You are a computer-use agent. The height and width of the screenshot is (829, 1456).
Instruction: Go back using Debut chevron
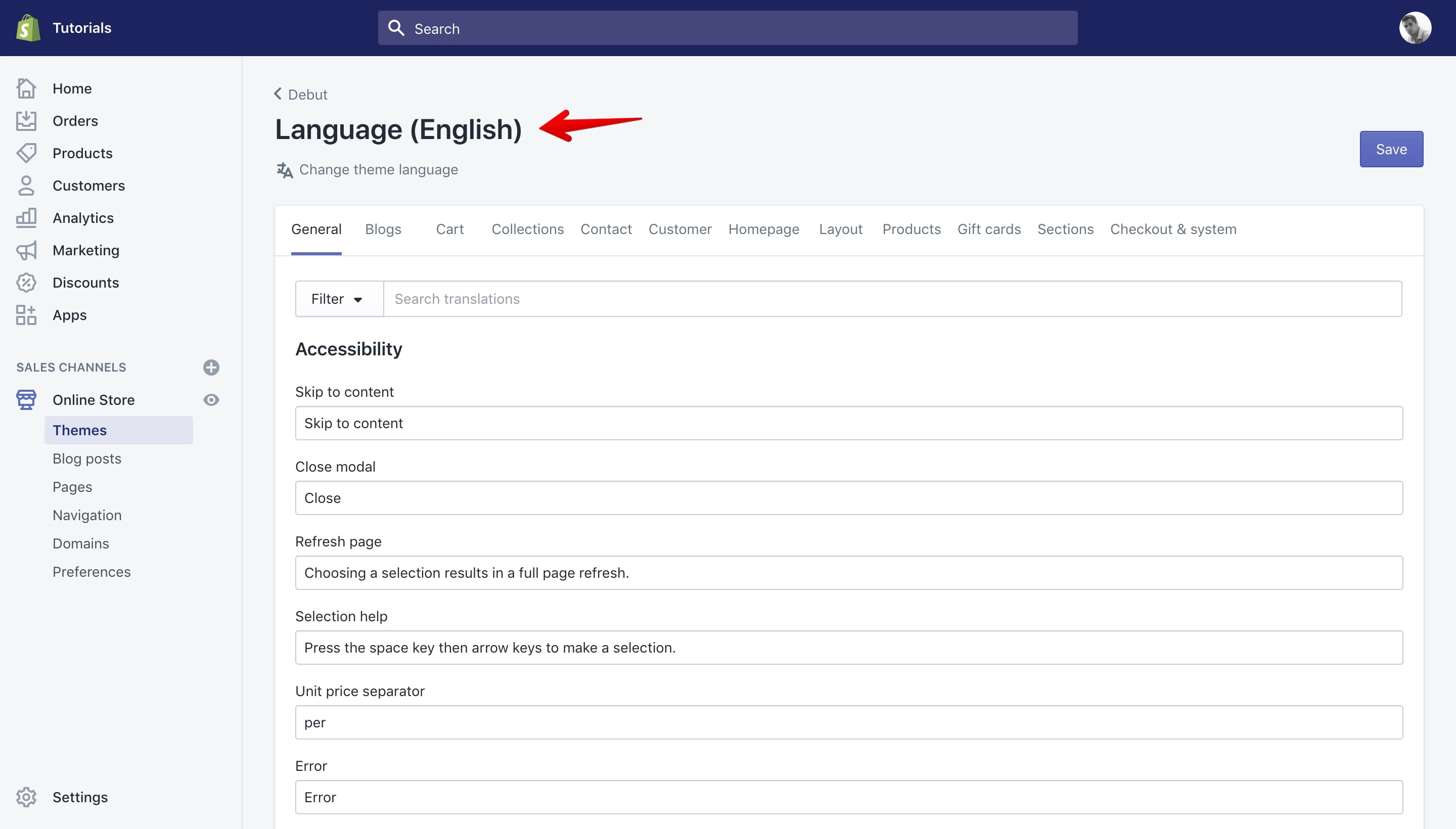coord(278,94)
